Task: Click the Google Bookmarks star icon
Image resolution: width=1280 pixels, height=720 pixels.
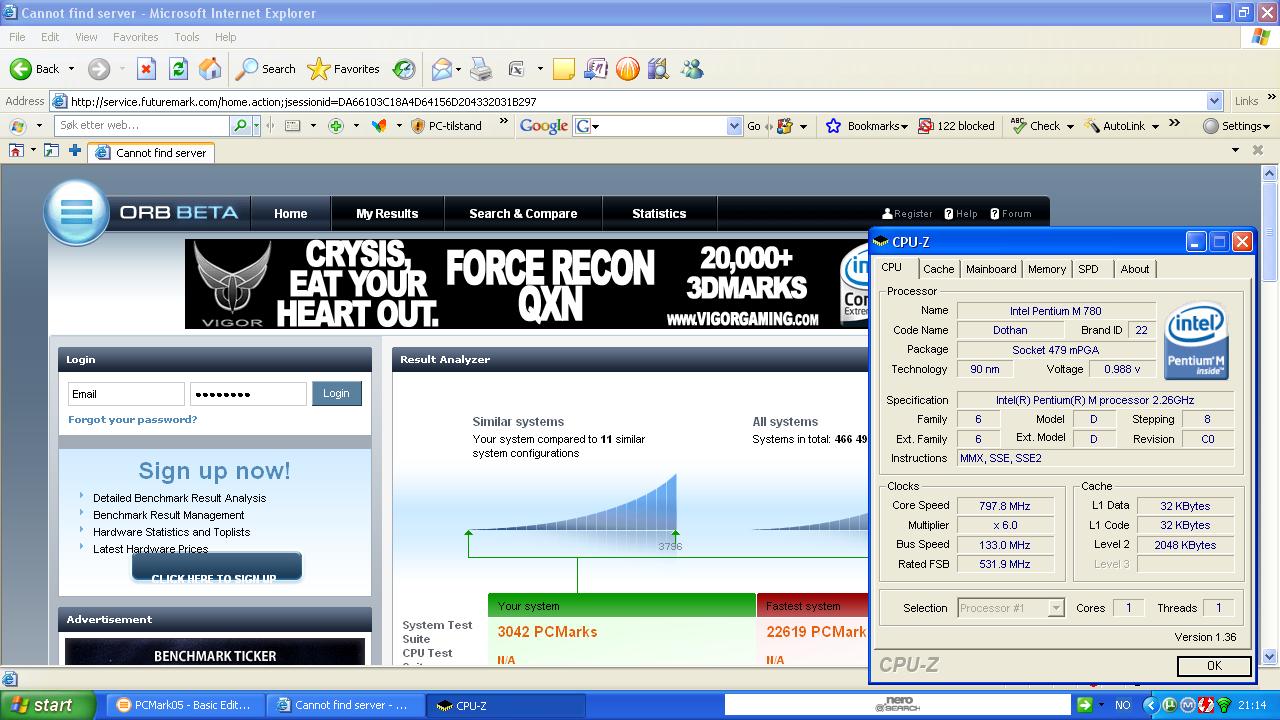Action: pyautogui.click(x=833, y=126)
